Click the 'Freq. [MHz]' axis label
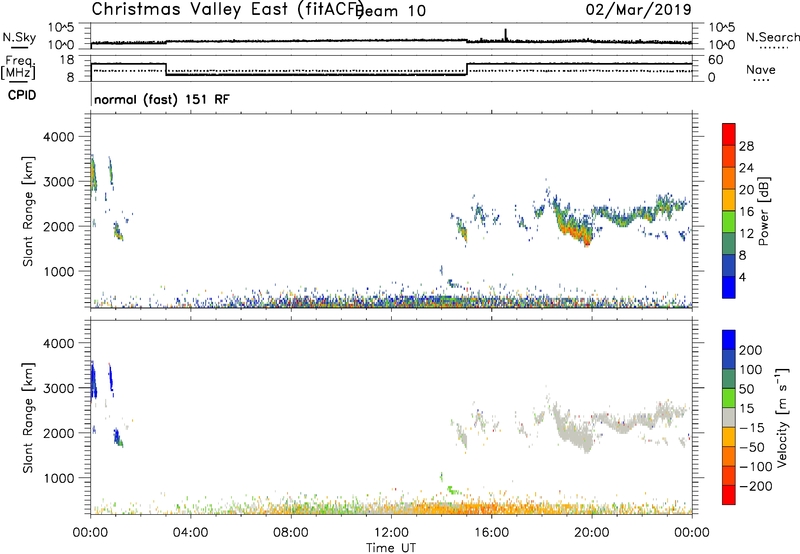Viewport: 800px width, 554px height. [18, 67]
